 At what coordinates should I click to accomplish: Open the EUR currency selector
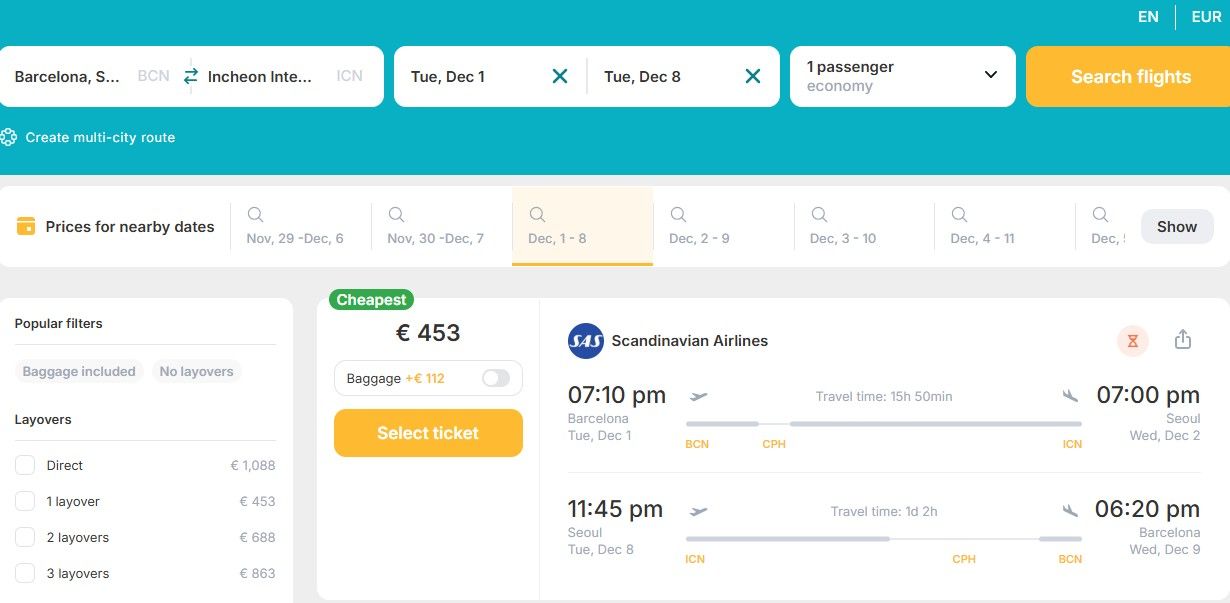[1205, 16]
